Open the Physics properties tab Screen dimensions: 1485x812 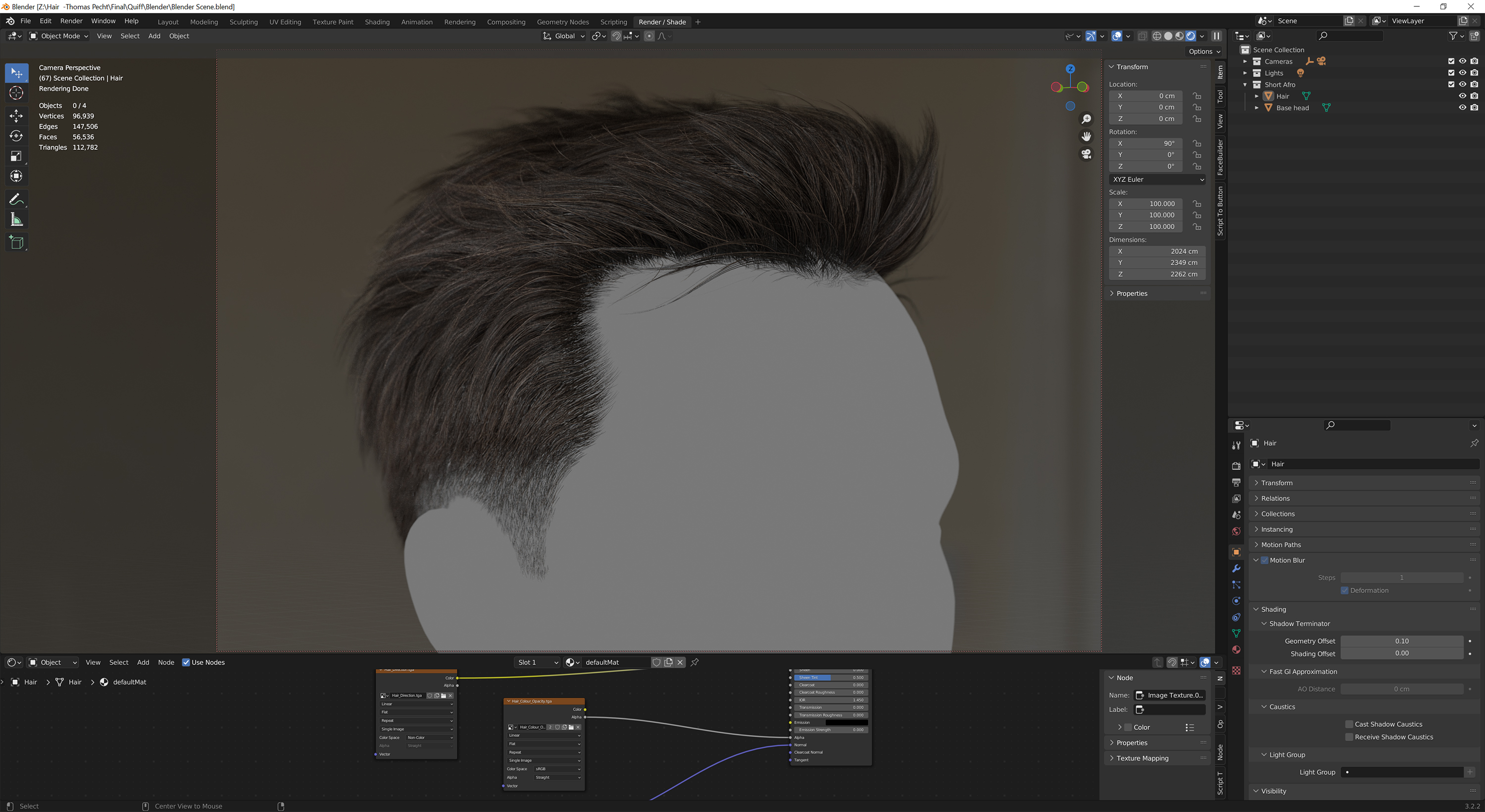(1236, 601)
